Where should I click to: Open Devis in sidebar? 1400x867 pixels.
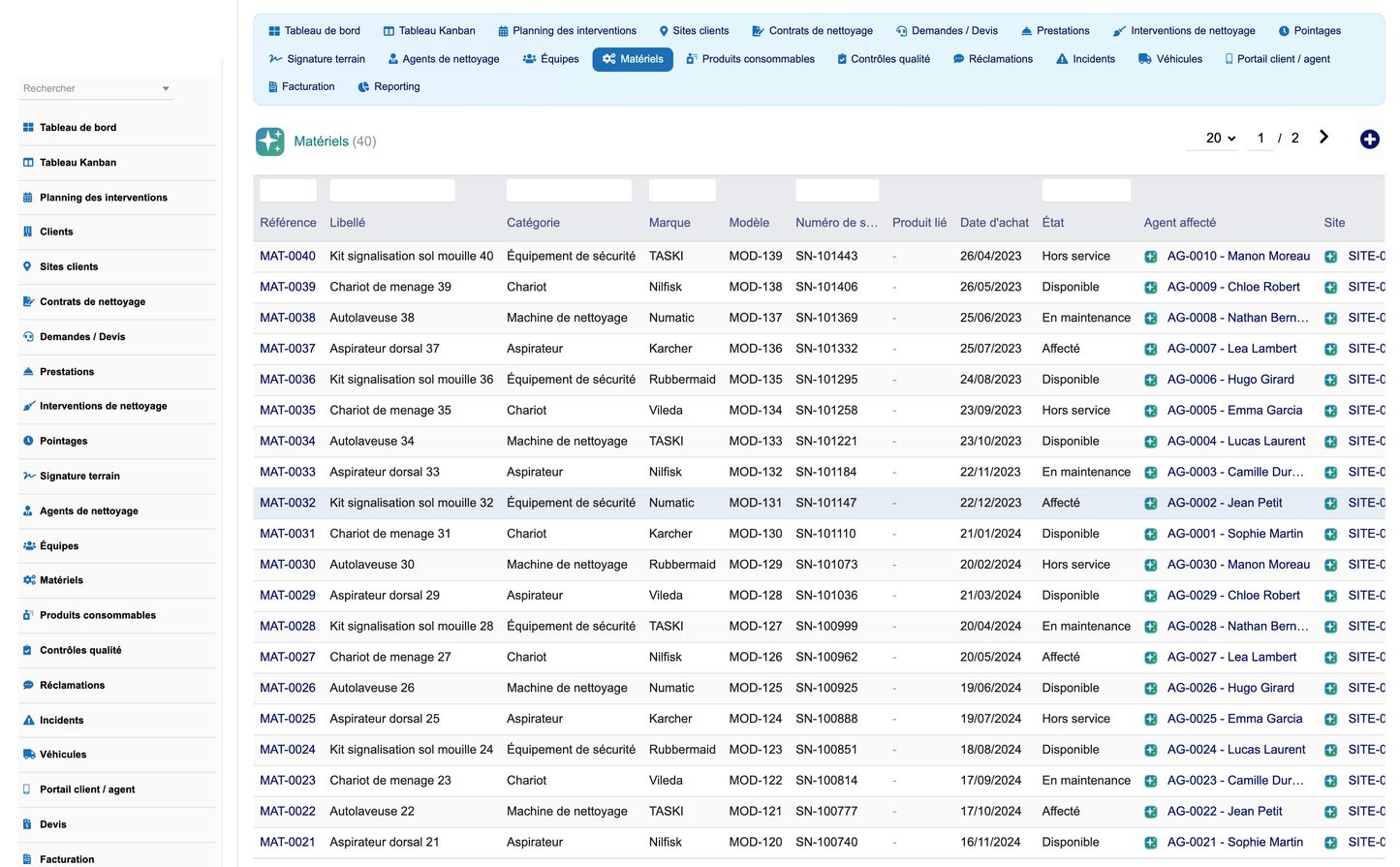pyautogui.click(x=53, y=825)
